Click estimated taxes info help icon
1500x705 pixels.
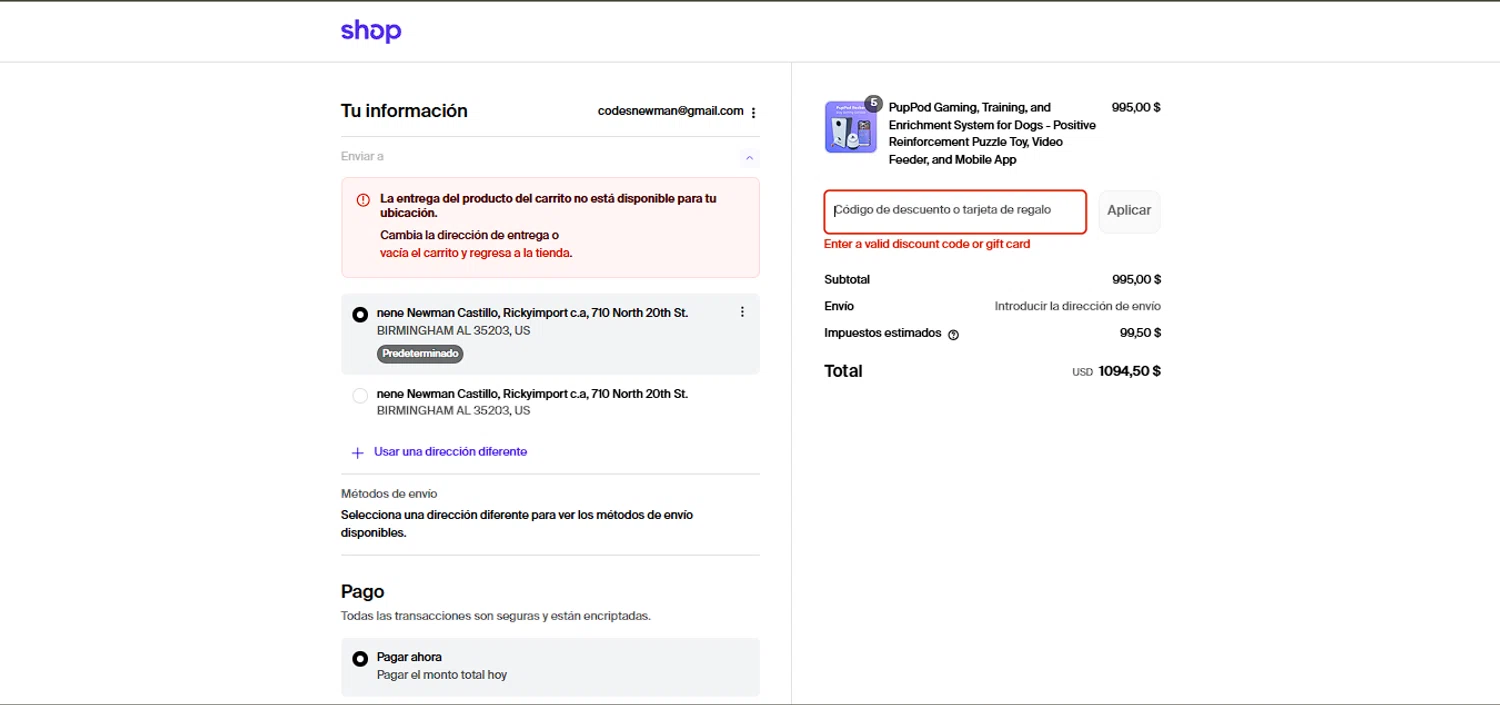[x=953, y=335]
